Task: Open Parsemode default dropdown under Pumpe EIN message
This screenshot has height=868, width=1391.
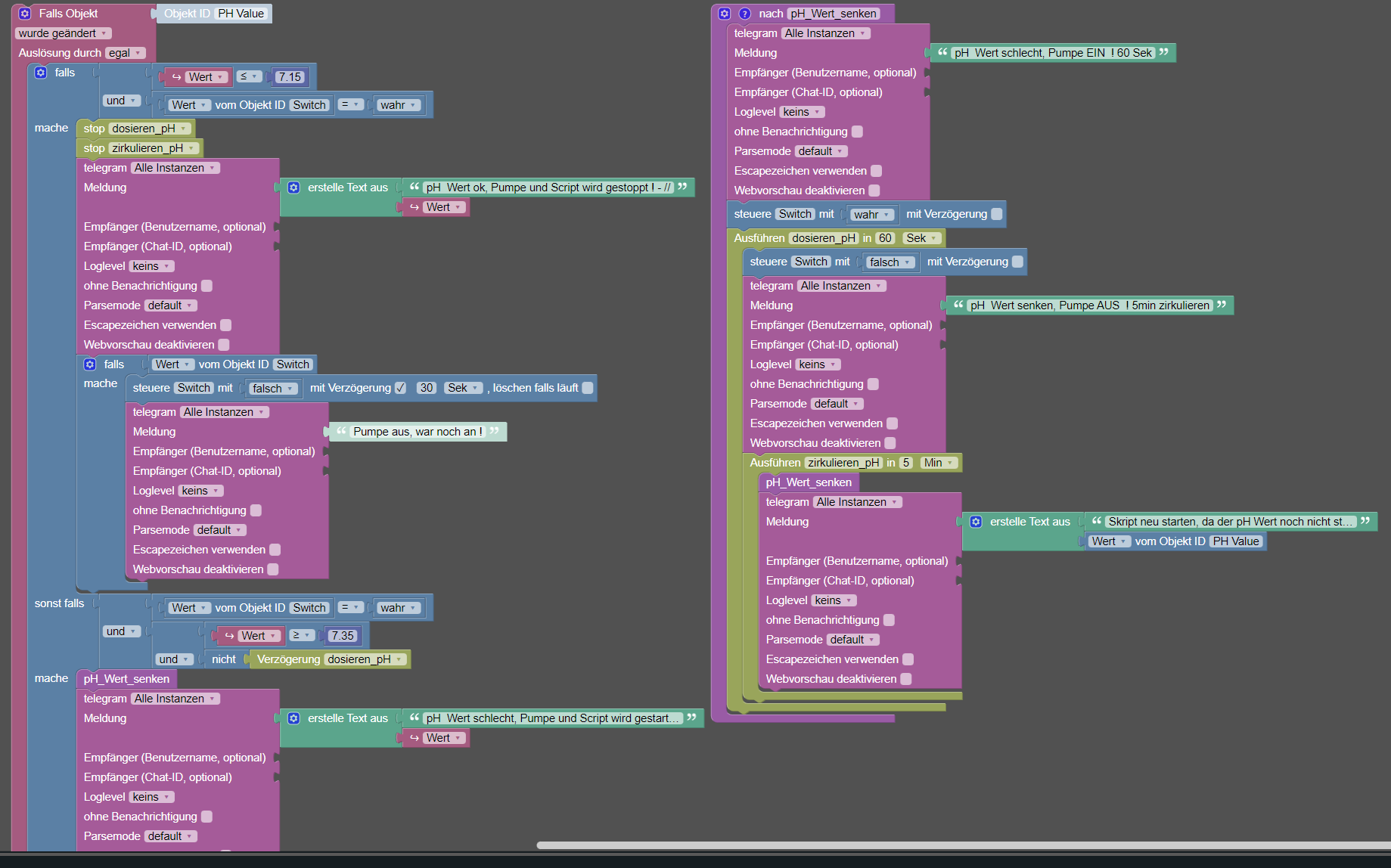Action: tap(821, 151)
